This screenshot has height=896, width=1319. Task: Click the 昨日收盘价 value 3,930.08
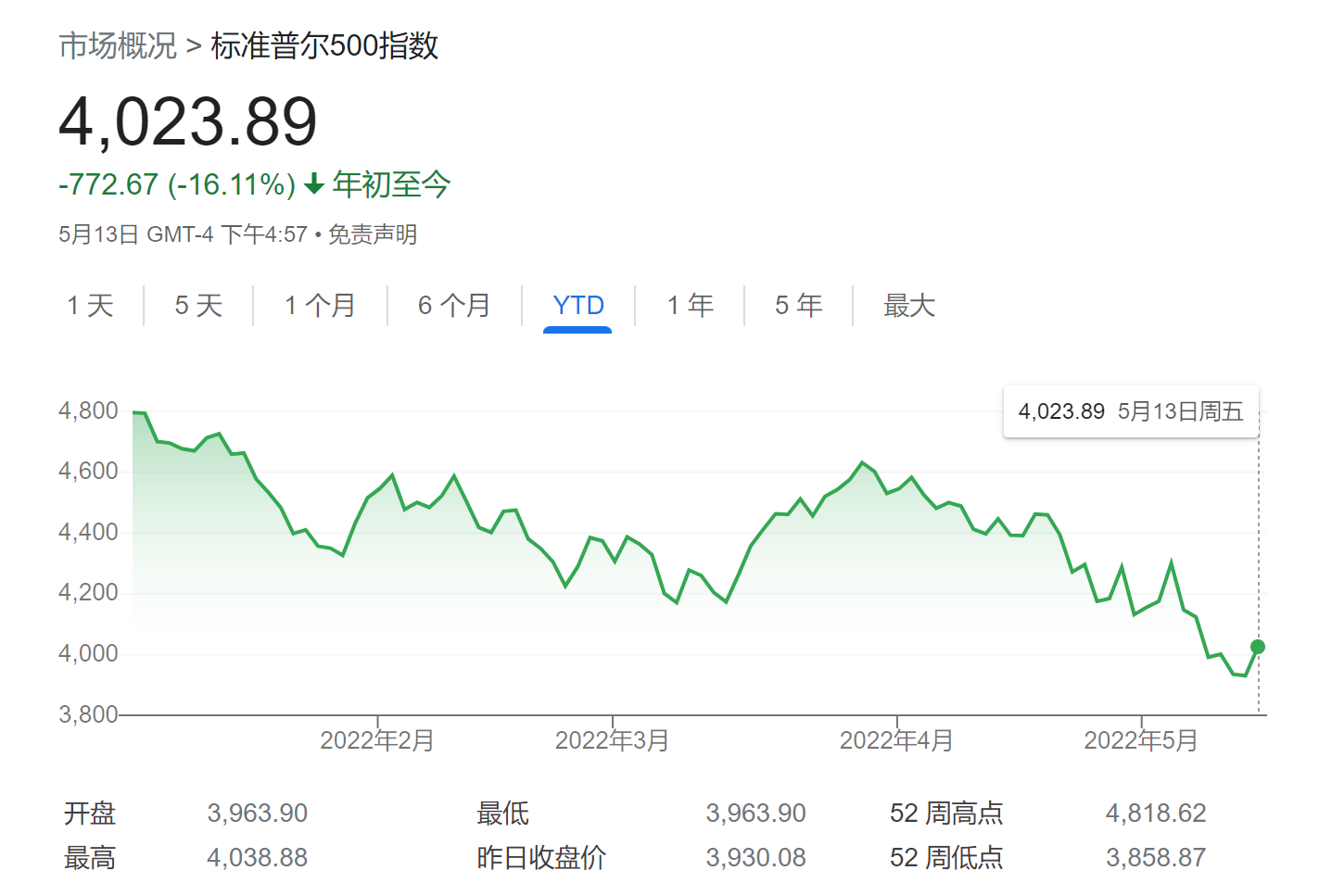point(755,858)
